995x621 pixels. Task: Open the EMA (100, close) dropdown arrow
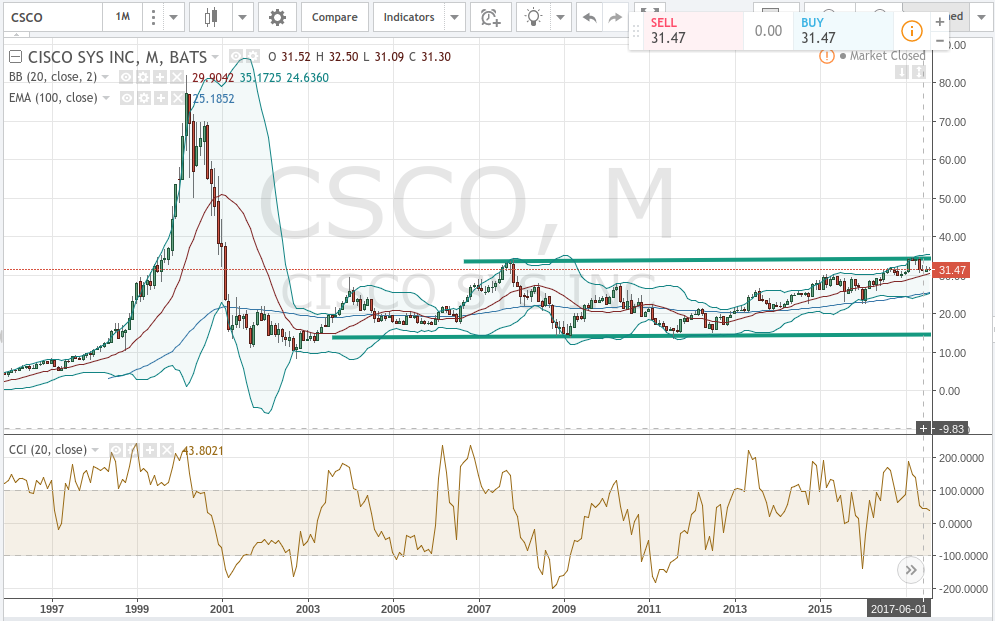(x=106, y=98)
